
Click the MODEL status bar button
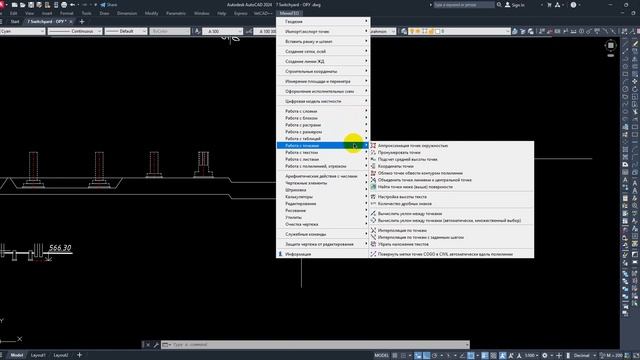point(382,356)
